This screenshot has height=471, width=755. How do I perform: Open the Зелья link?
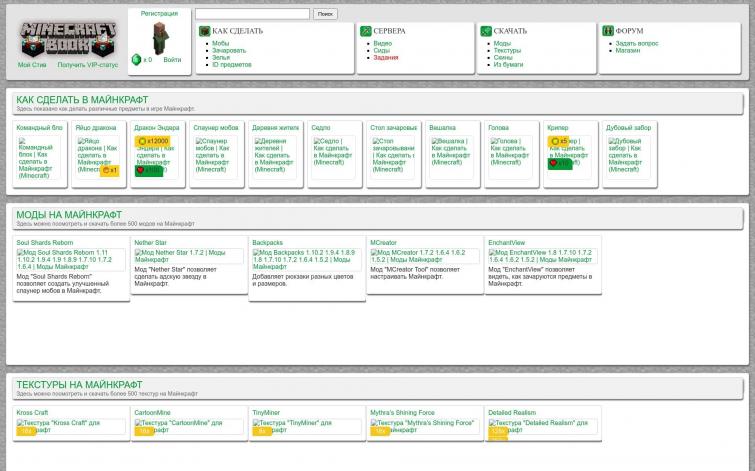(221, 57)
